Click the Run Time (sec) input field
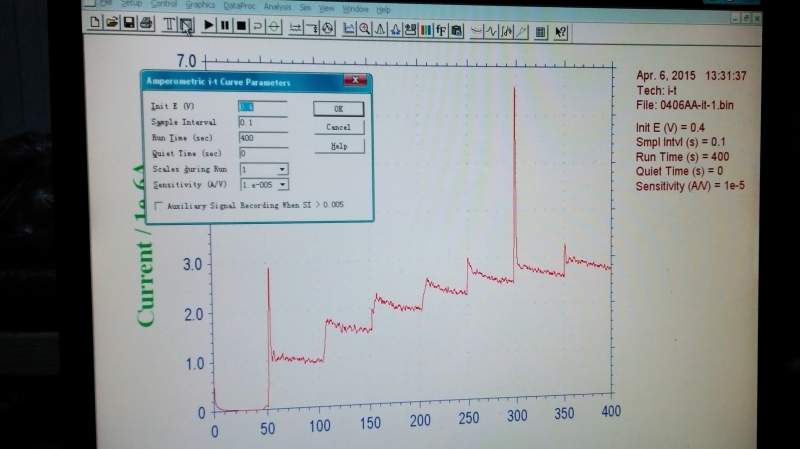800x449 pixels. click(x=263, y=138)
